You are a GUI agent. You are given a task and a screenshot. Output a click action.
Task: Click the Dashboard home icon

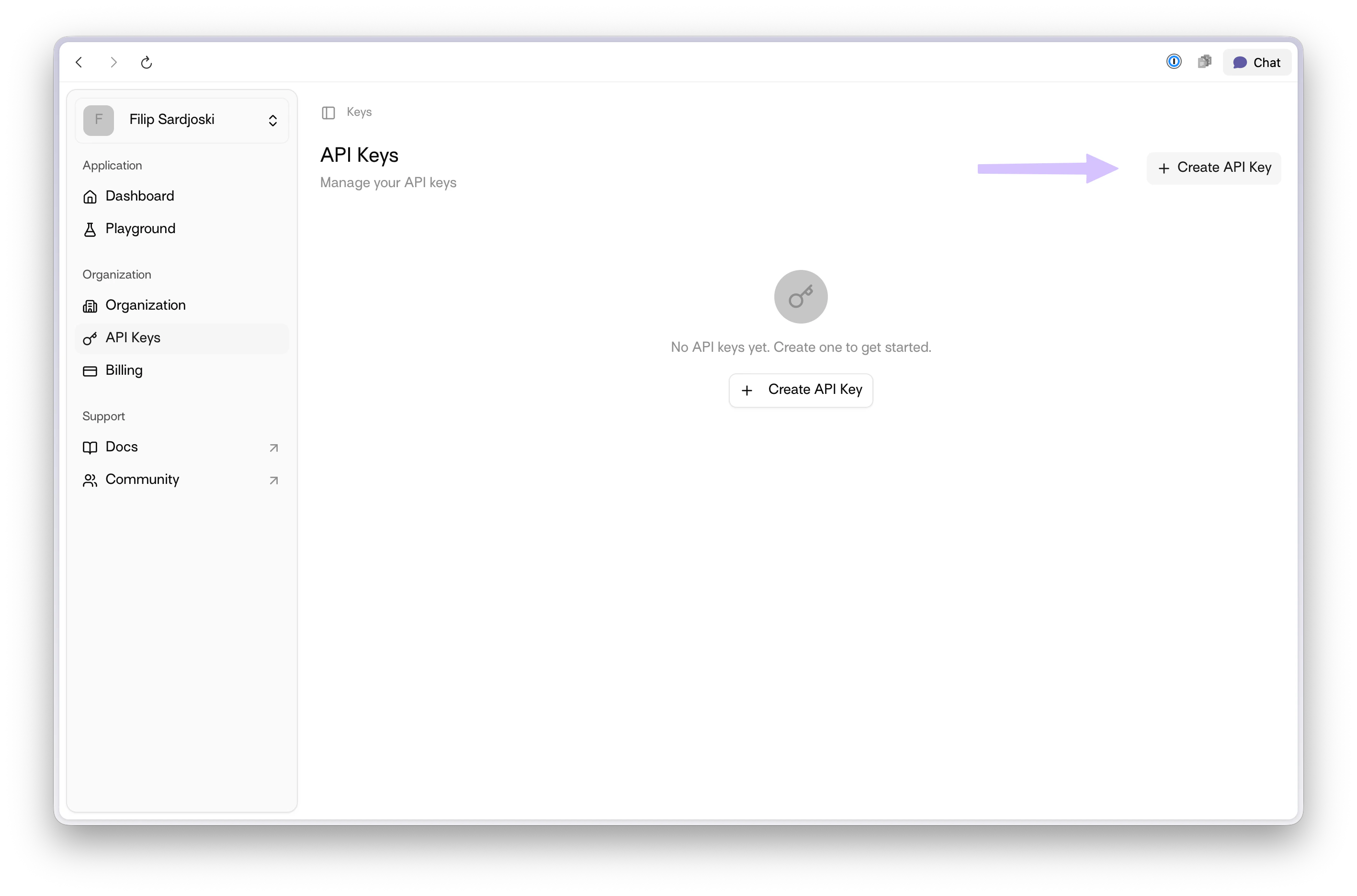[90, 197]
